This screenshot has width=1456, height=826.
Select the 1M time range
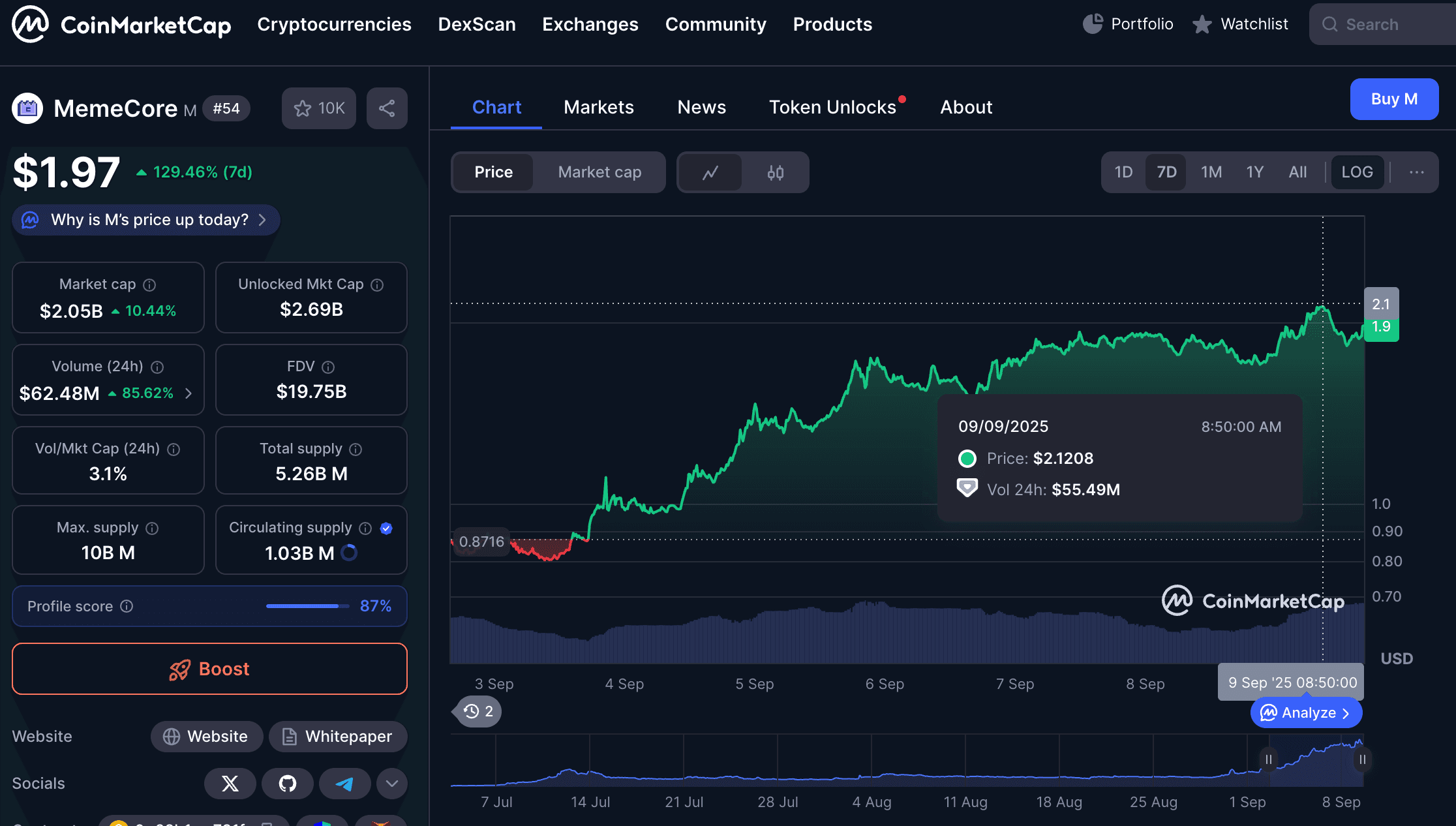coord(1211,172)
